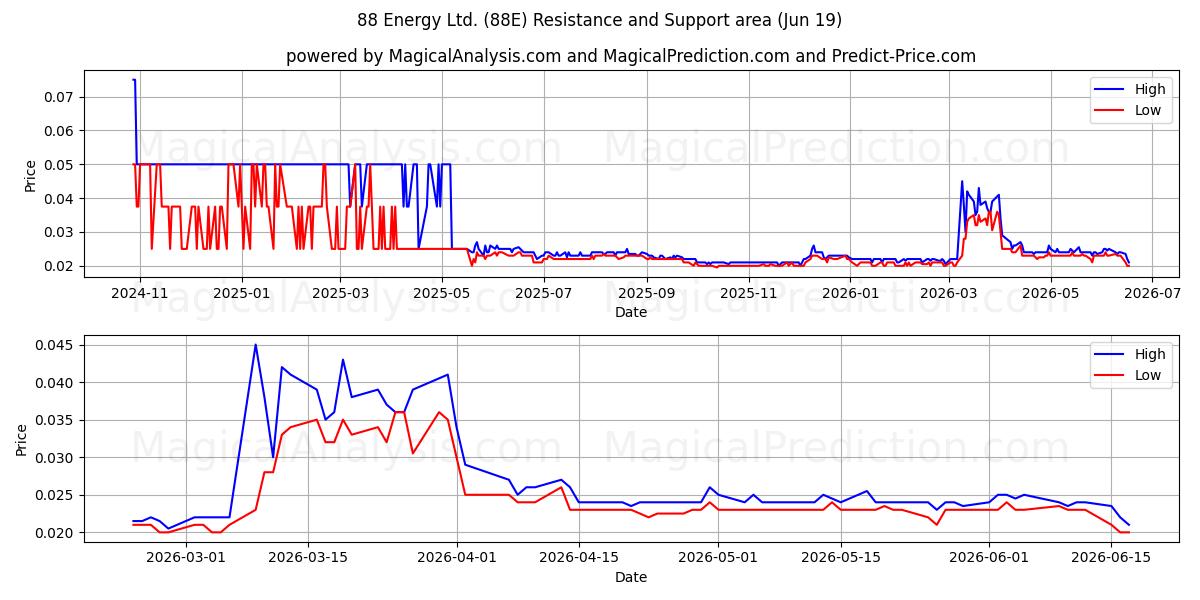Click the blue High line swatch in bottom legend
This screenshot has width=1200, height=600.
[1111, 355]
